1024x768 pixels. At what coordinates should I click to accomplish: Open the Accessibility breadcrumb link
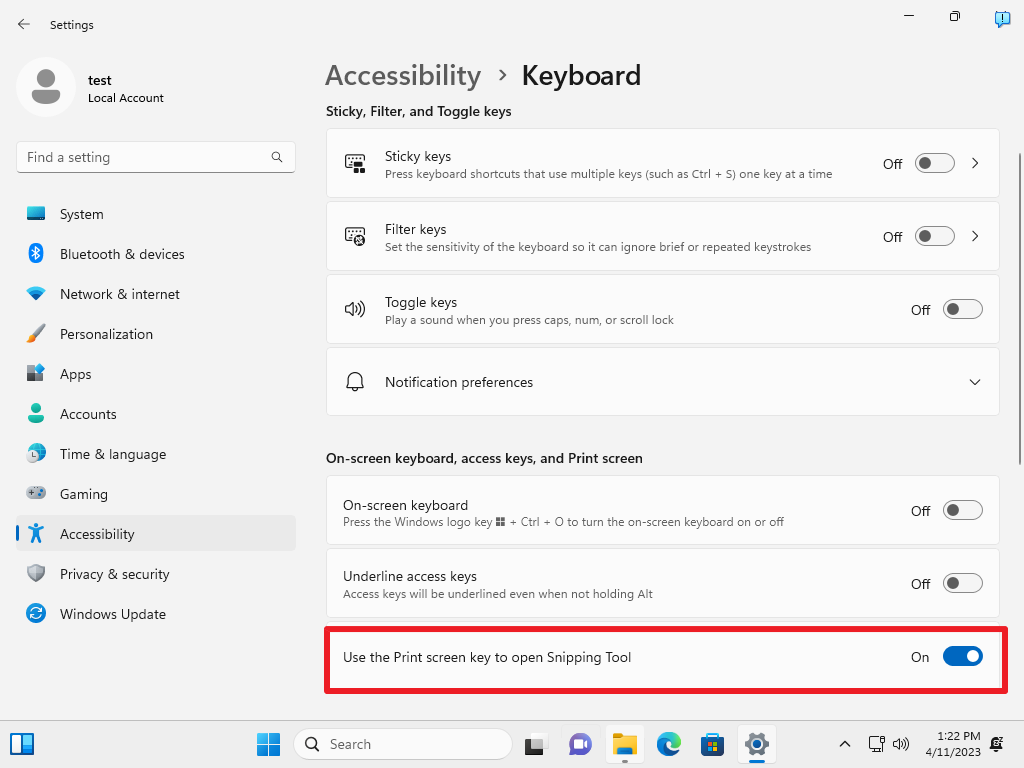click(402, 75)
